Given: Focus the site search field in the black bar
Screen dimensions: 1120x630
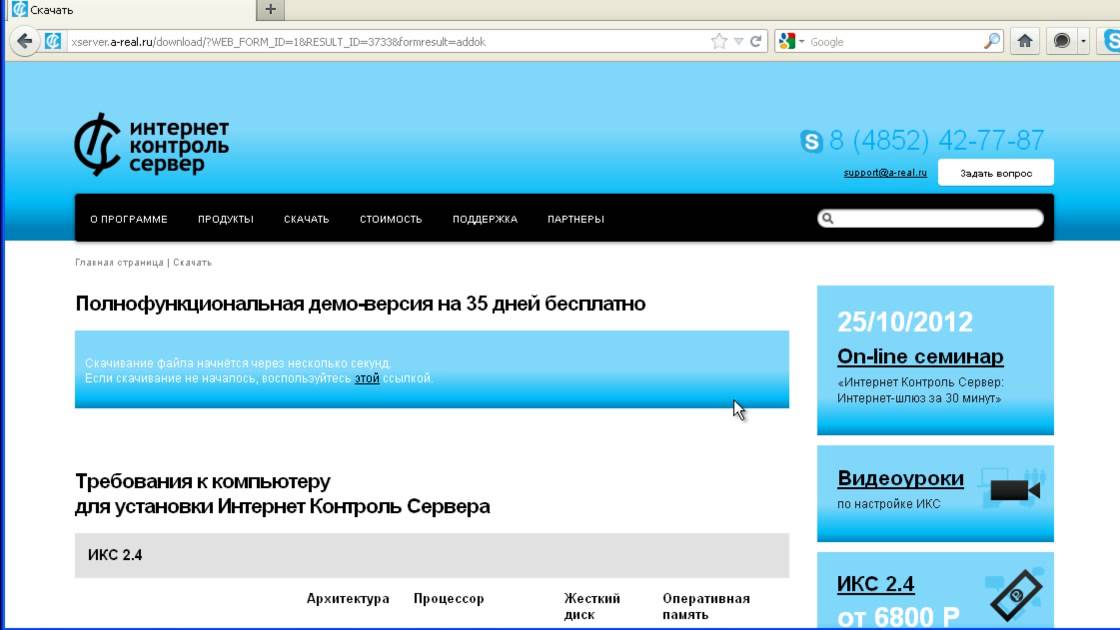Looking at the screenshot, I should pos(930,219).
